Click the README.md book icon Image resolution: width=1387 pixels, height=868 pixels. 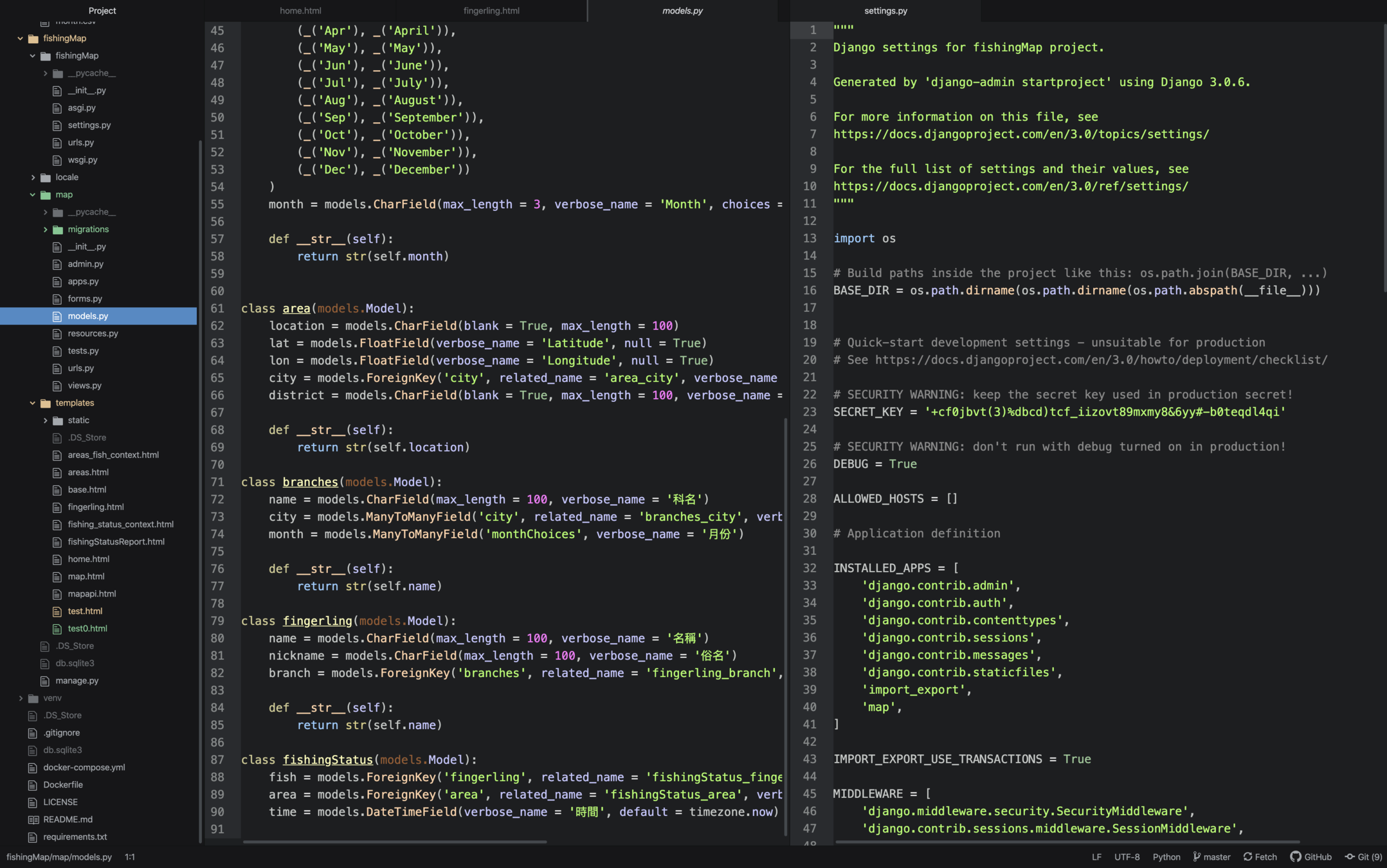coord(33,819)
